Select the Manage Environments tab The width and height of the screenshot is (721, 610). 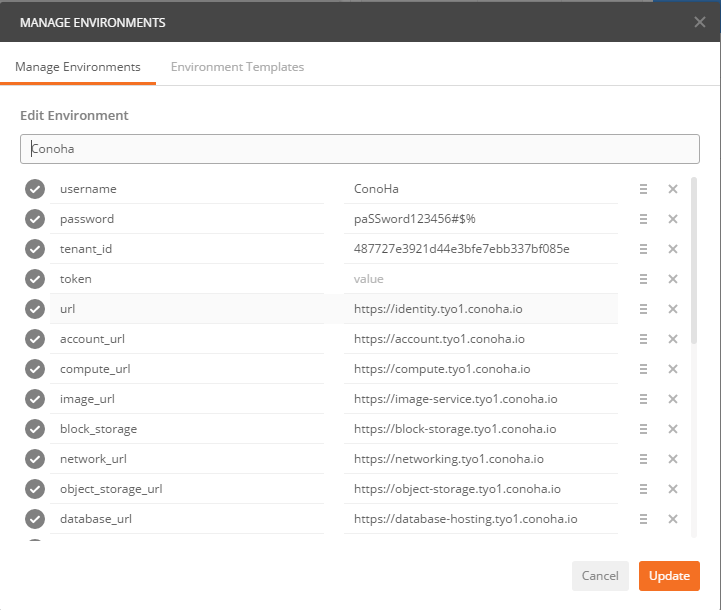[x=78, y=67]
